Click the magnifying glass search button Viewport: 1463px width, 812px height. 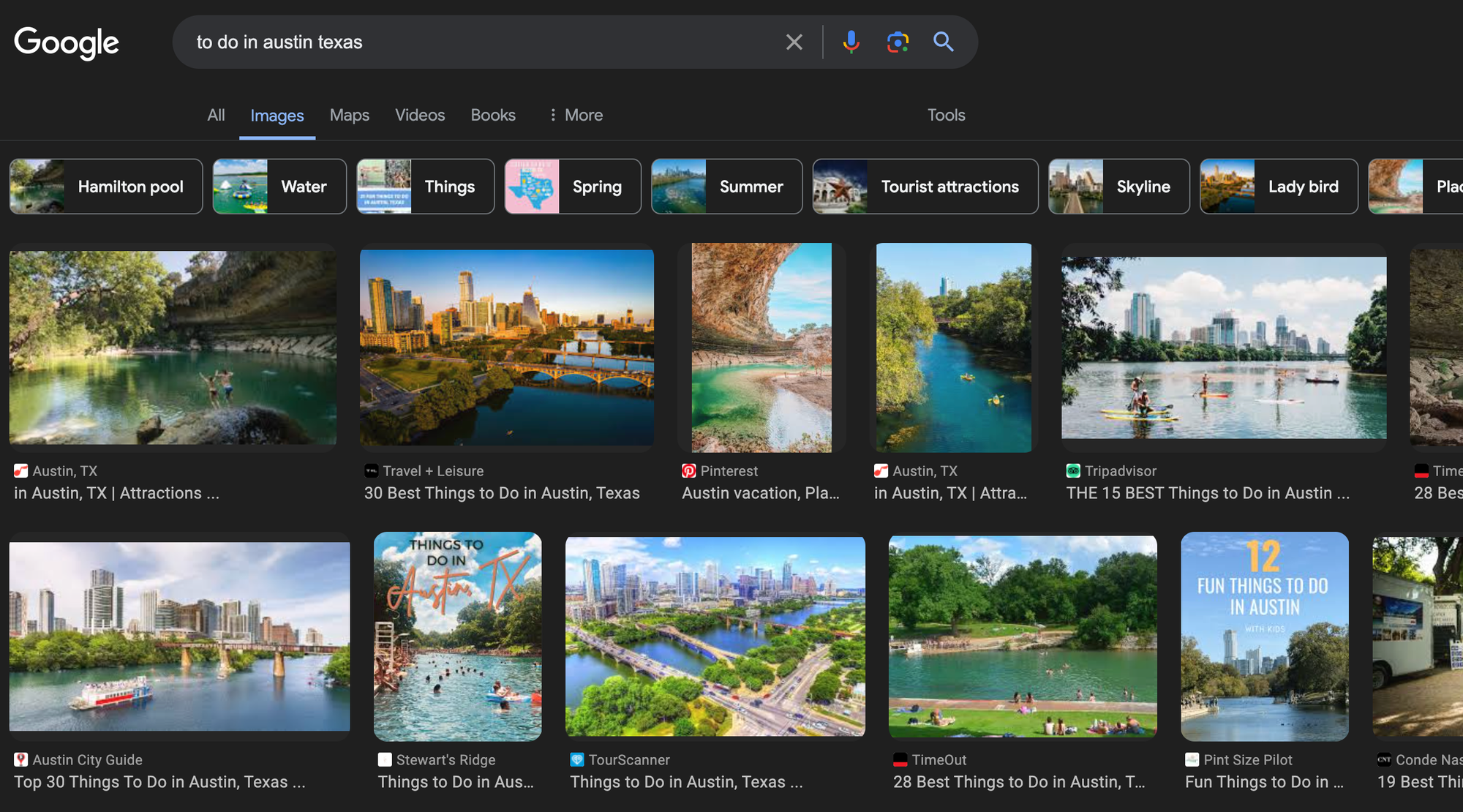tap(944, 42)
